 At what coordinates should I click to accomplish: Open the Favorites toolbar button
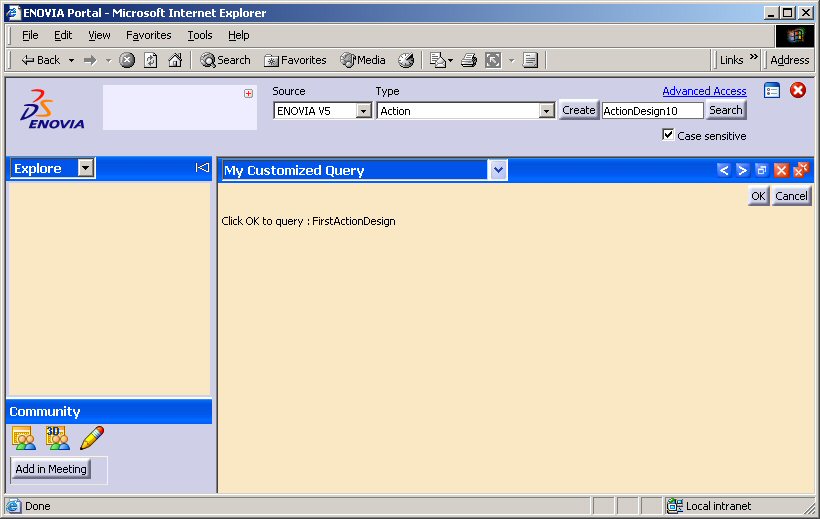pyautogui.click(x=295, y=60)
